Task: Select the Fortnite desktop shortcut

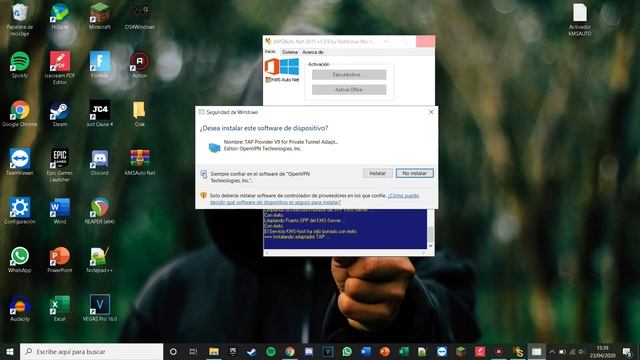Action: 100,65
